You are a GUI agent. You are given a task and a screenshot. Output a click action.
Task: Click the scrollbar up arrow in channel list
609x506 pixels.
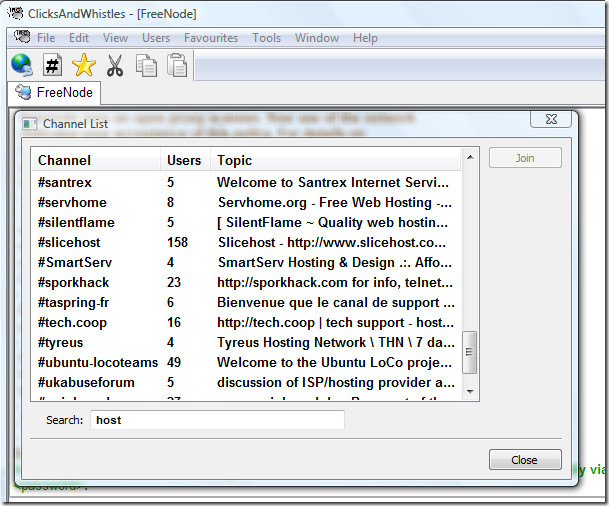click(470, 157)
